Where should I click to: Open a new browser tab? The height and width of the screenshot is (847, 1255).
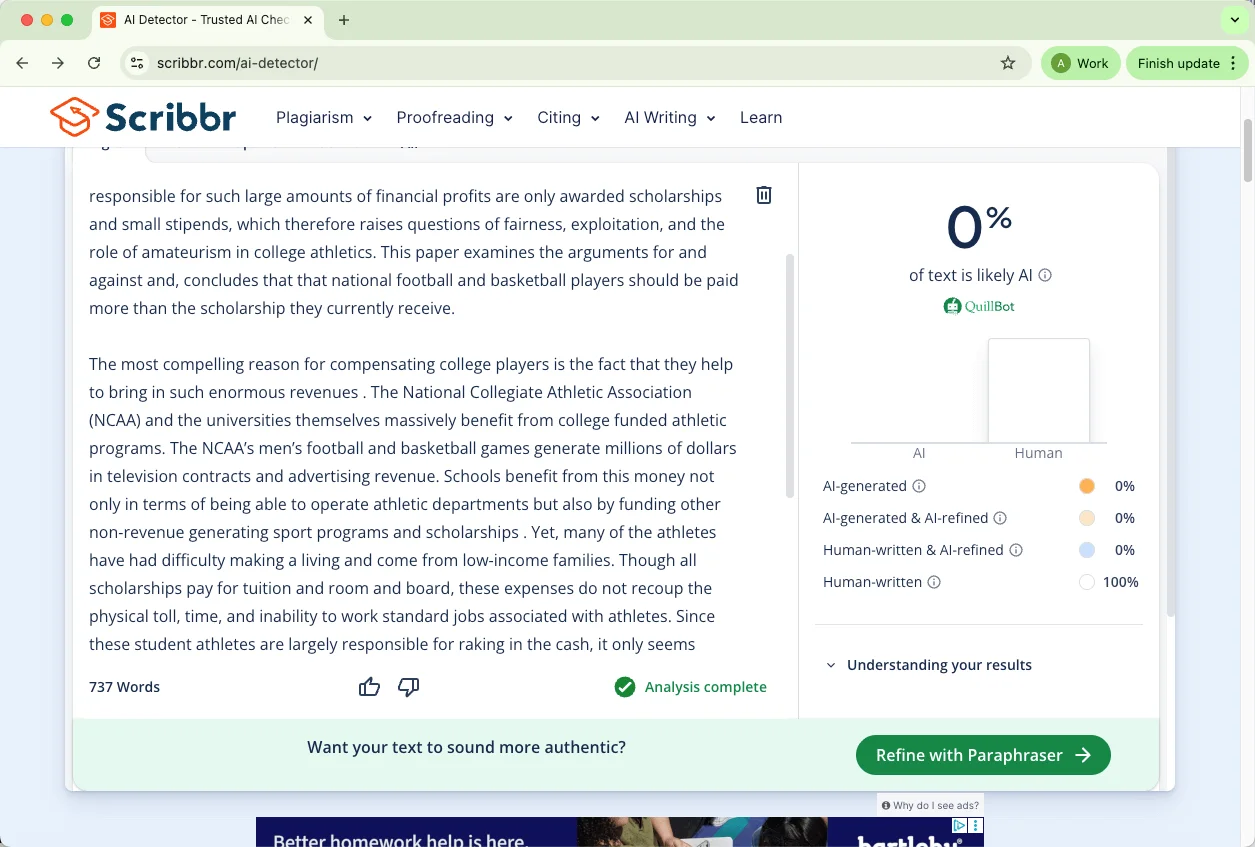[x=344, y=20]
